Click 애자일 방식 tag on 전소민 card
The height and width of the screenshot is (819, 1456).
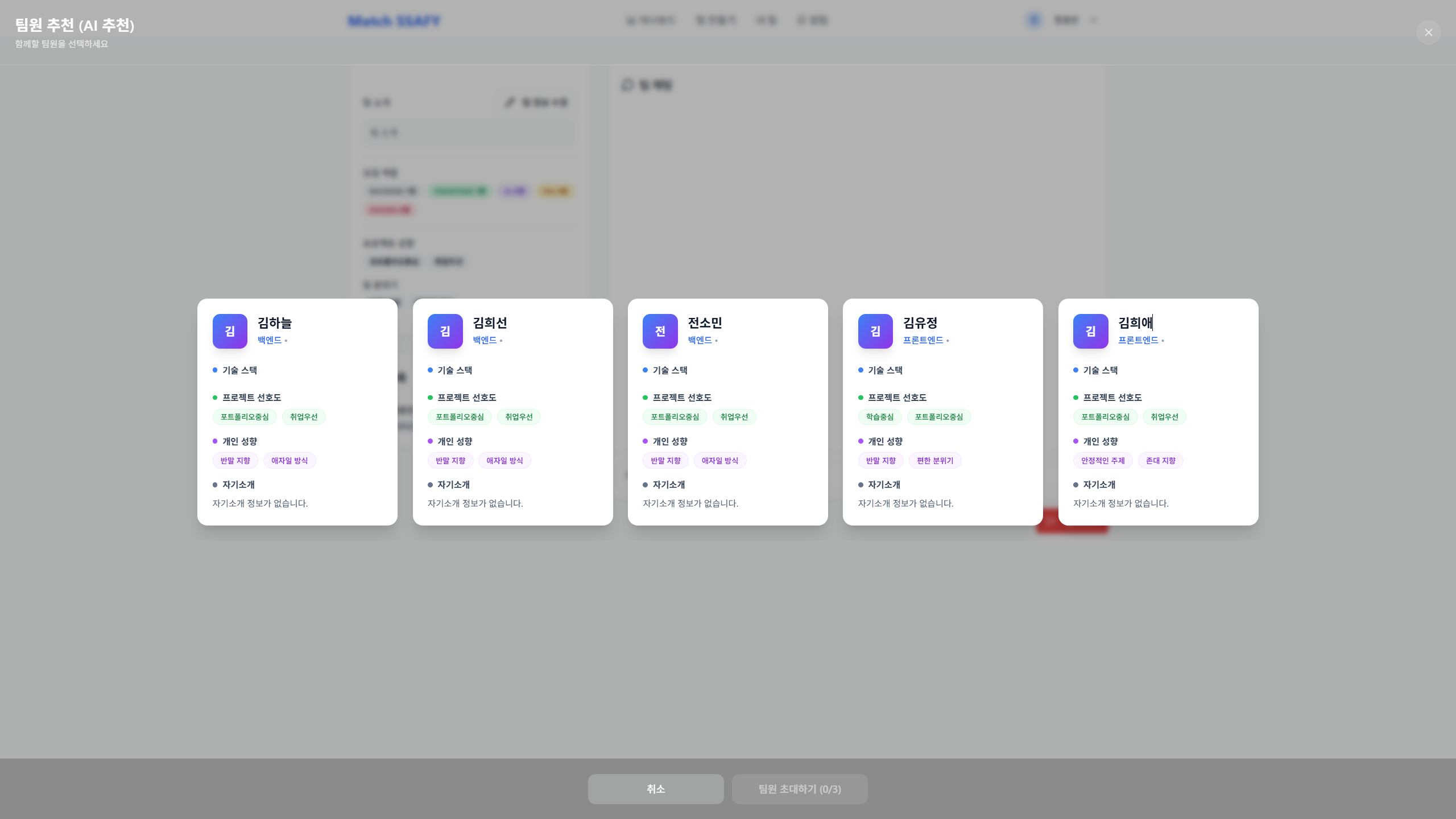719,461
